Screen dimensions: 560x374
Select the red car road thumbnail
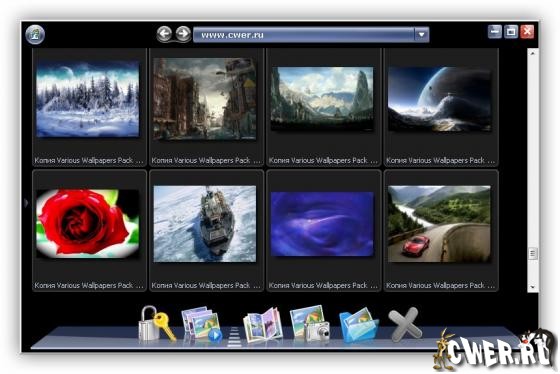[439, 224]
